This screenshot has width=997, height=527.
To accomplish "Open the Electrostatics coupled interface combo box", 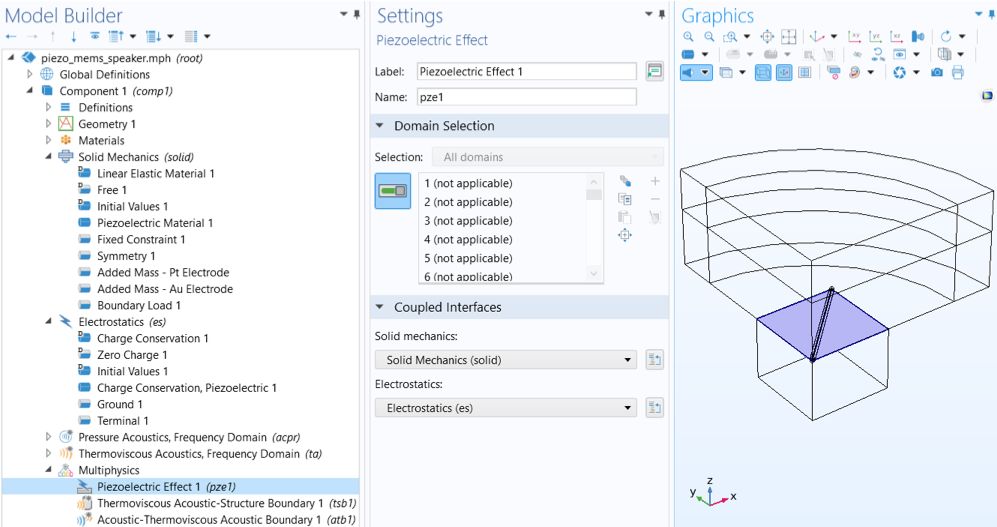I will [x=628, y=408].
